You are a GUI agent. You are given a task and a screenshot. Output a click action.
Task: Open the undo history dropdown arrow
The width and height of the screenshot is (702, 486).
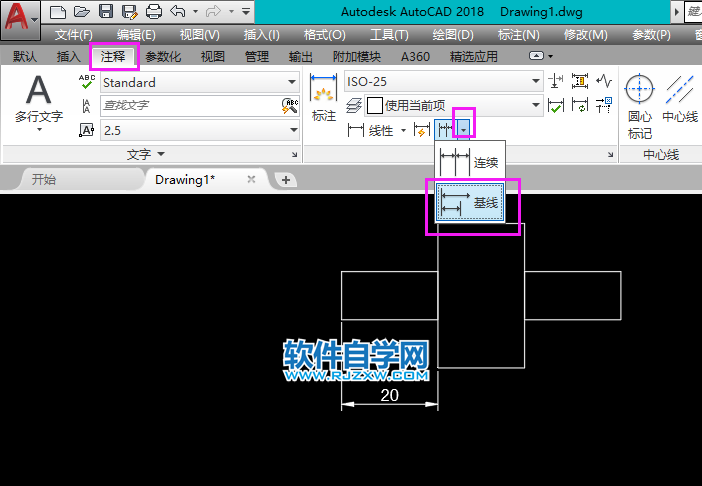(x=196, y=12)
